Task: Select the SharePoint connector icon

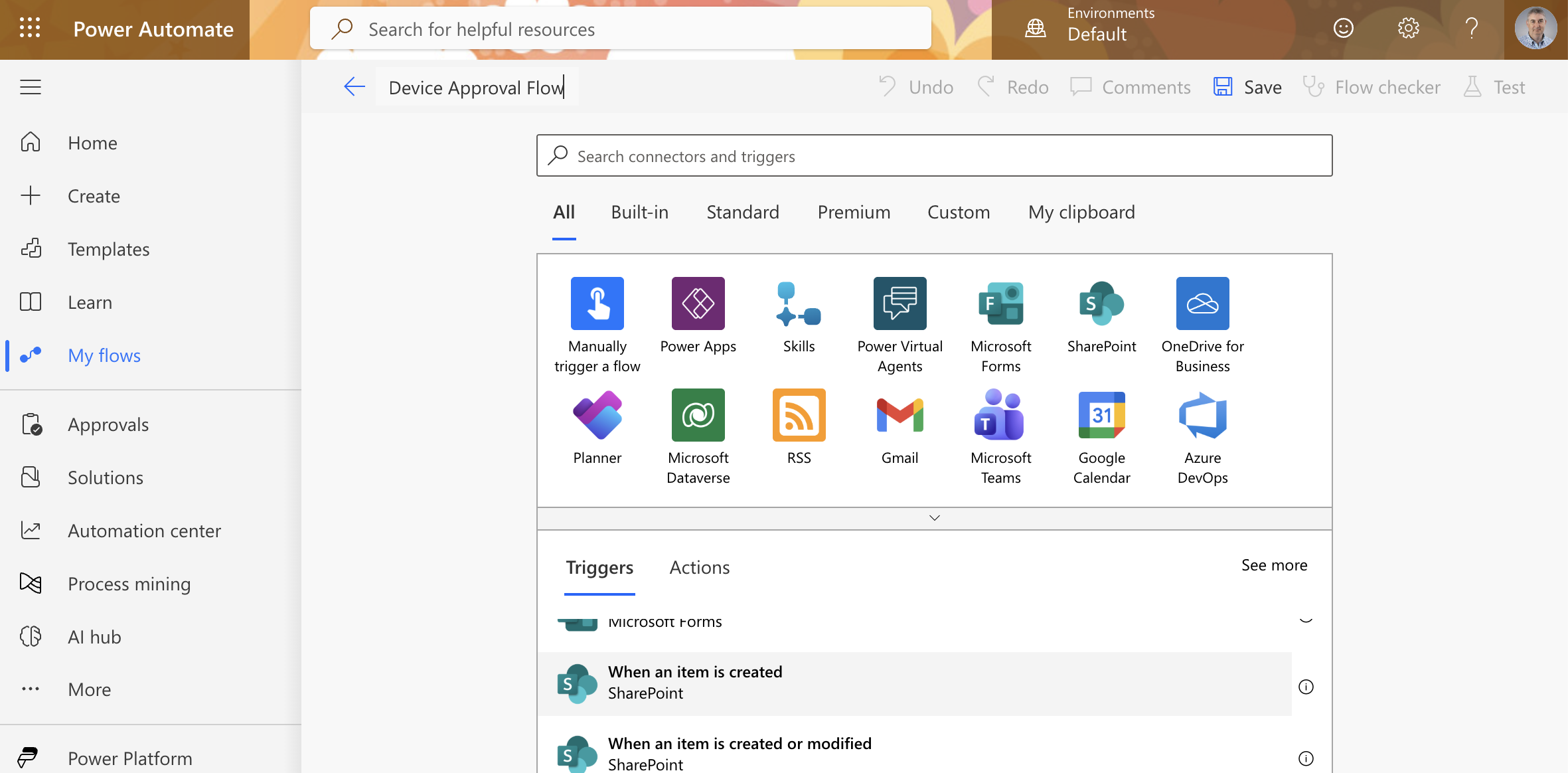Action: click(1102, 303)
